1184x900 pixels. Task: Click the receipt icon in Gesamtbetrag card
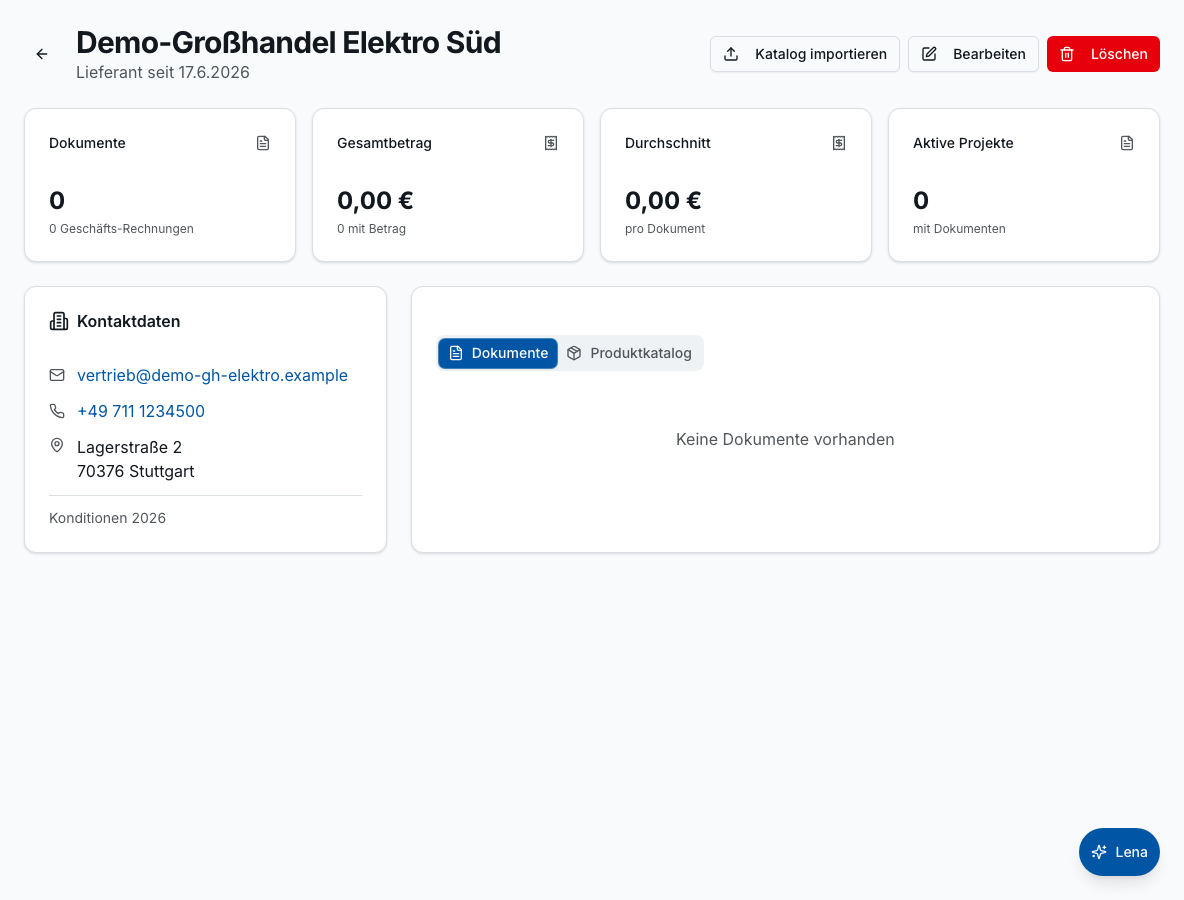click(550, 143)
